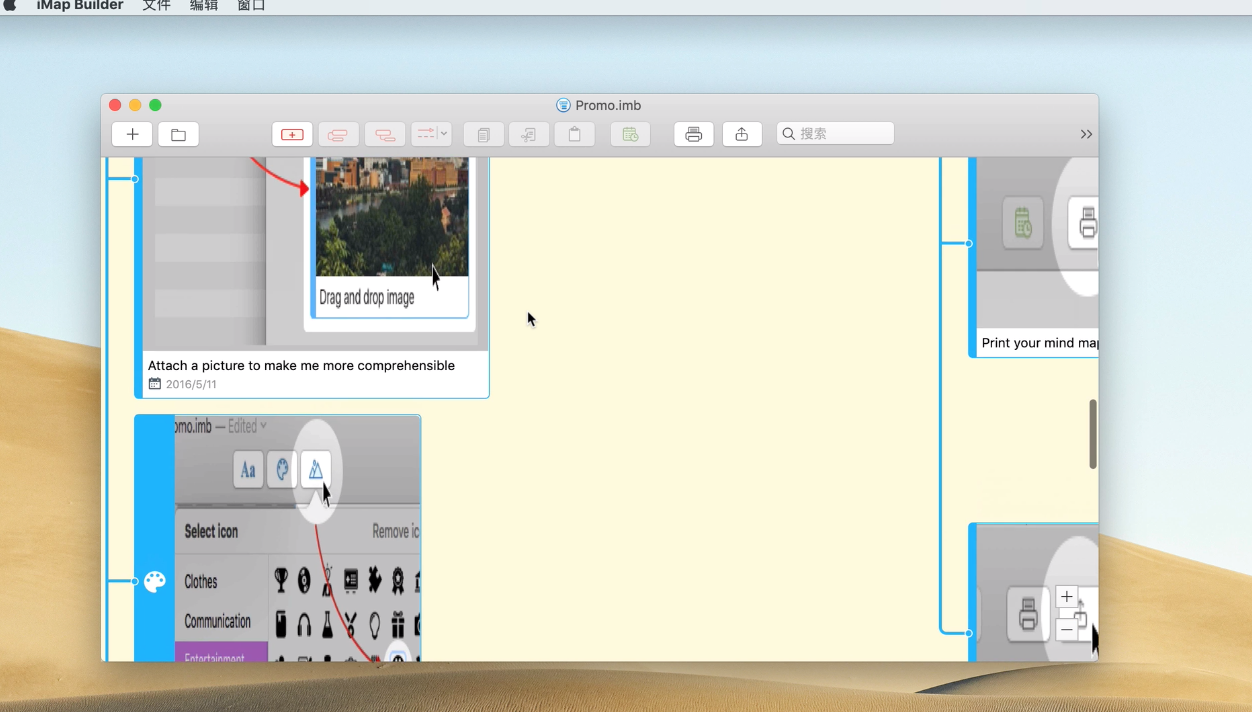Click the cut toolbar button
The image size is (1252, 712).
coord(529,134)
